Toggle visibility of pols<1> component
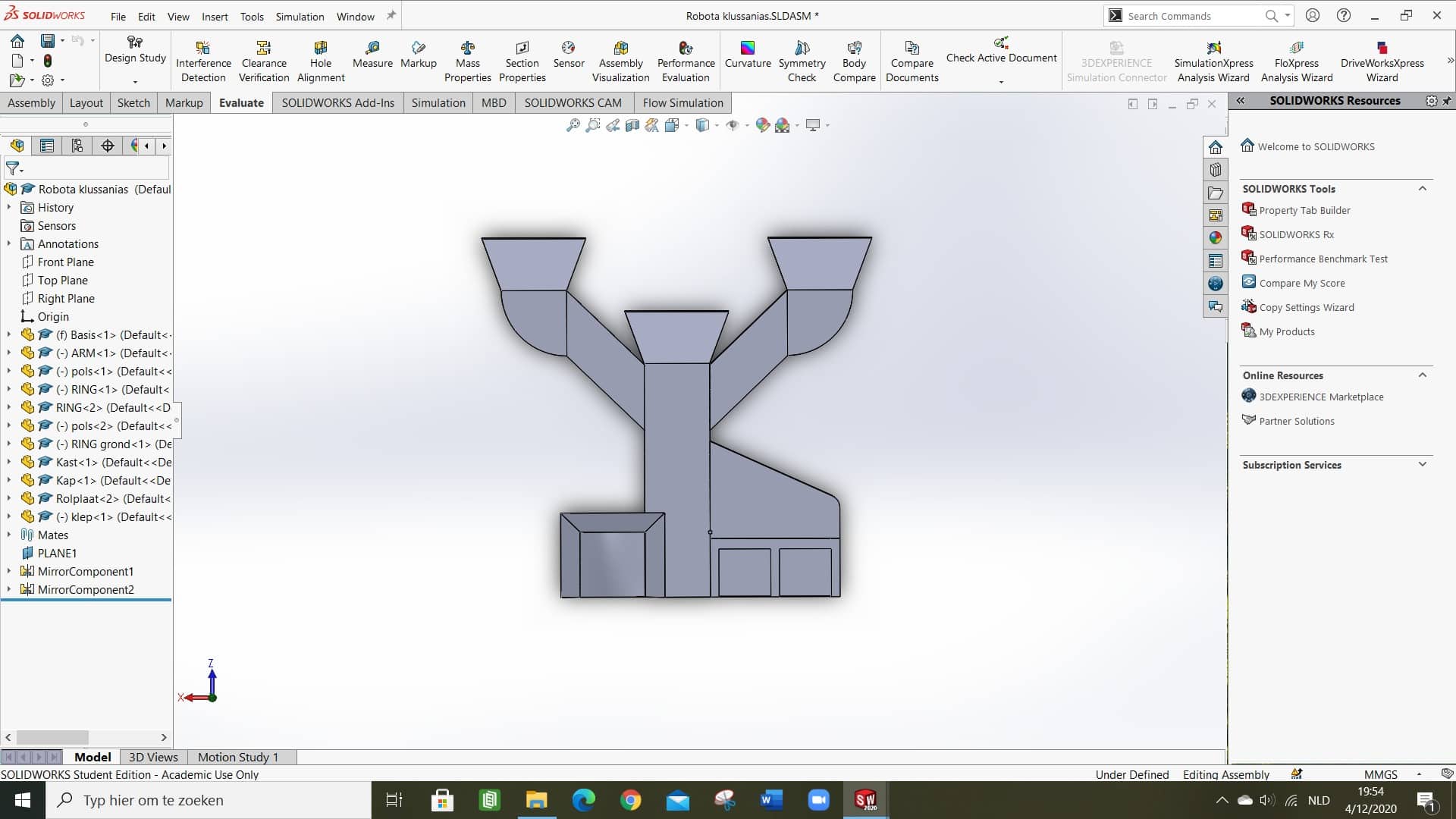 coord(90,371)
